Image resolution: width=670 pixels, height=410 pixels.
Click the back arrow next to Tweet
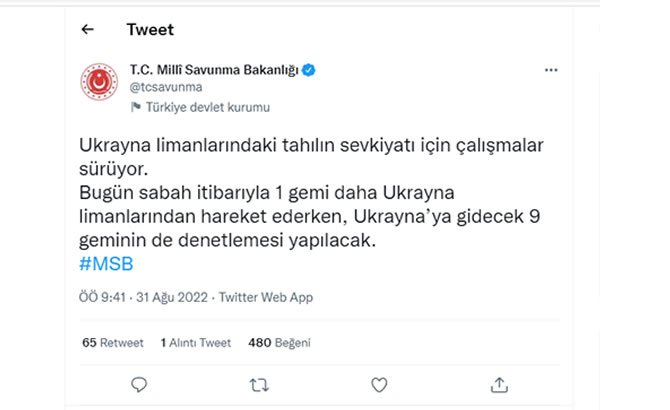click(88, 29)
